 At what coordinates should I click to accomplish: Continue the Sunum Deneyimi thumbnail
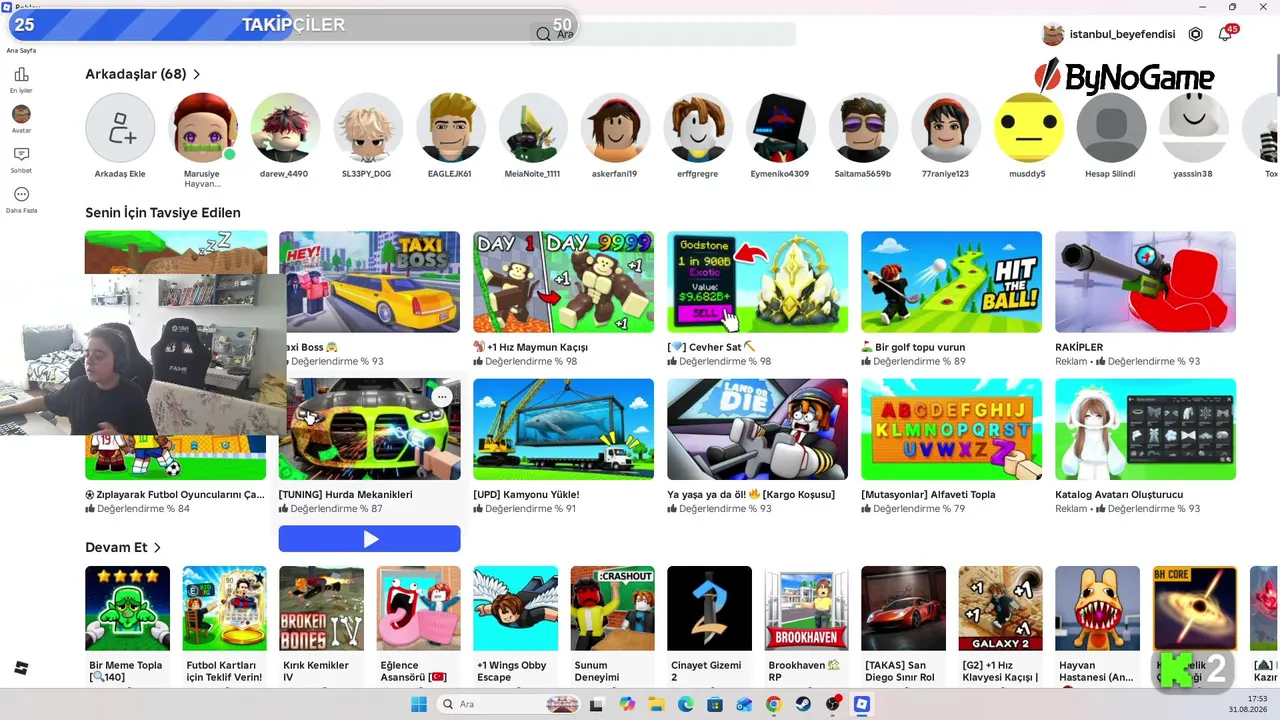click(x=613, y=608)
